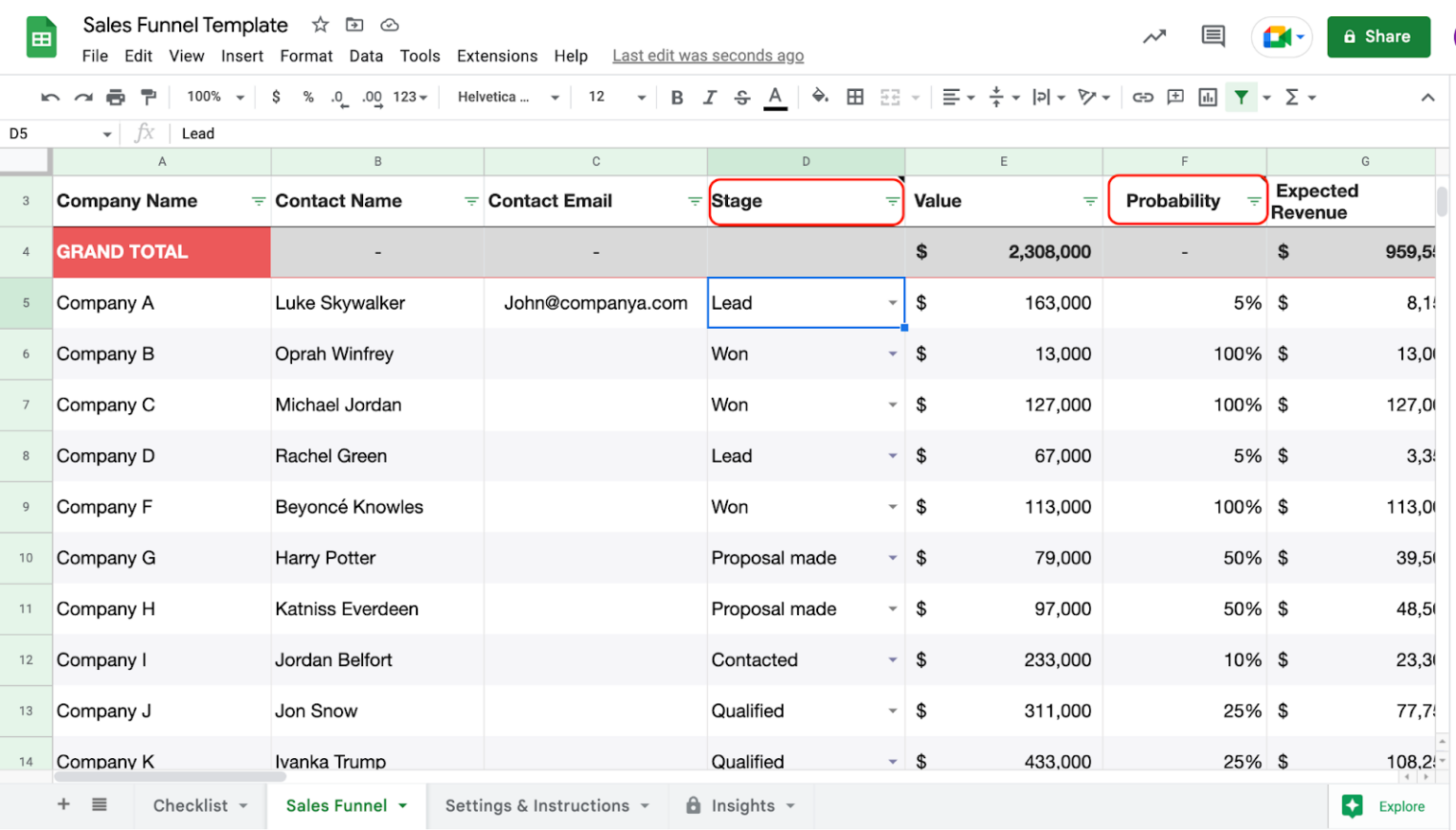Open Probability column filter icon
1456x830 pixels.
[1253, 201]
